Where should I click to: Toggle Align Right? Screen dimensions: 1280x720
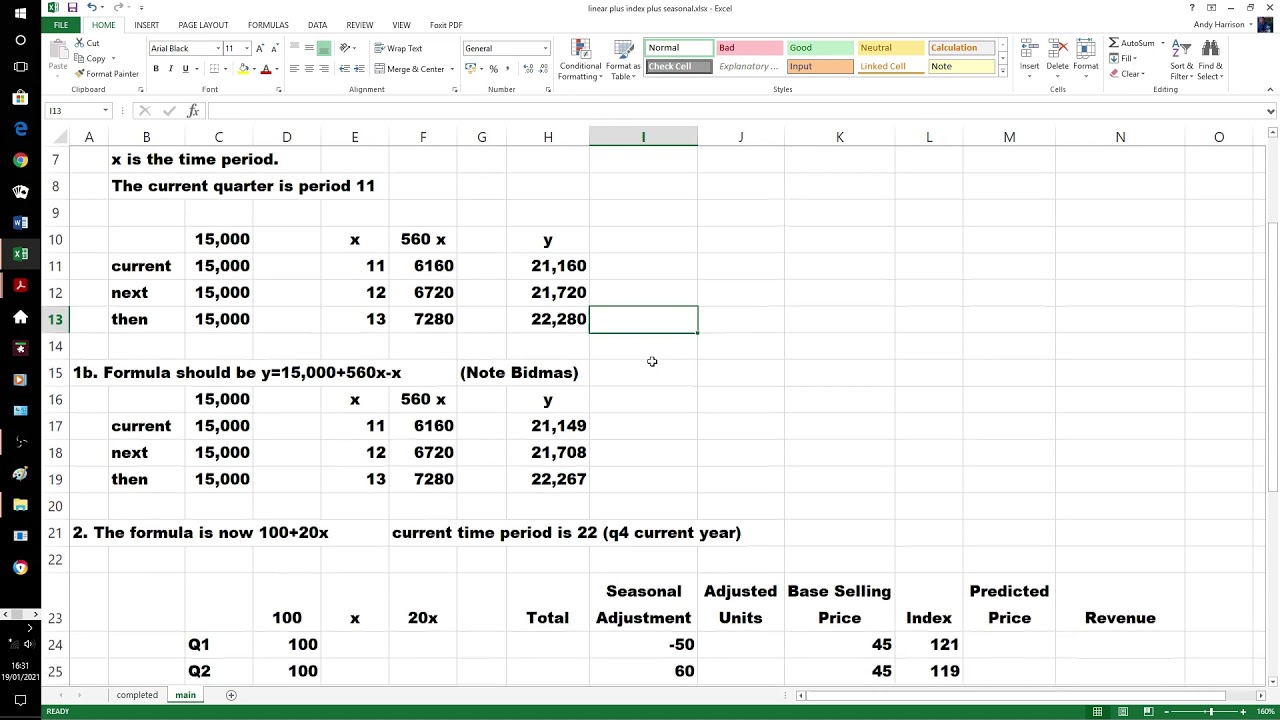point(324,69)
